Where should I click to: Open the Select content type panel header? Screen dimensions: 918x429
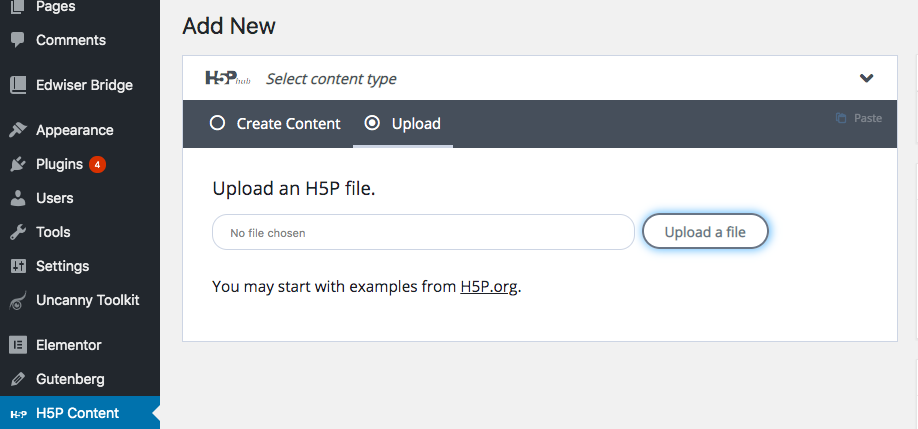click(x=540, y=78)
